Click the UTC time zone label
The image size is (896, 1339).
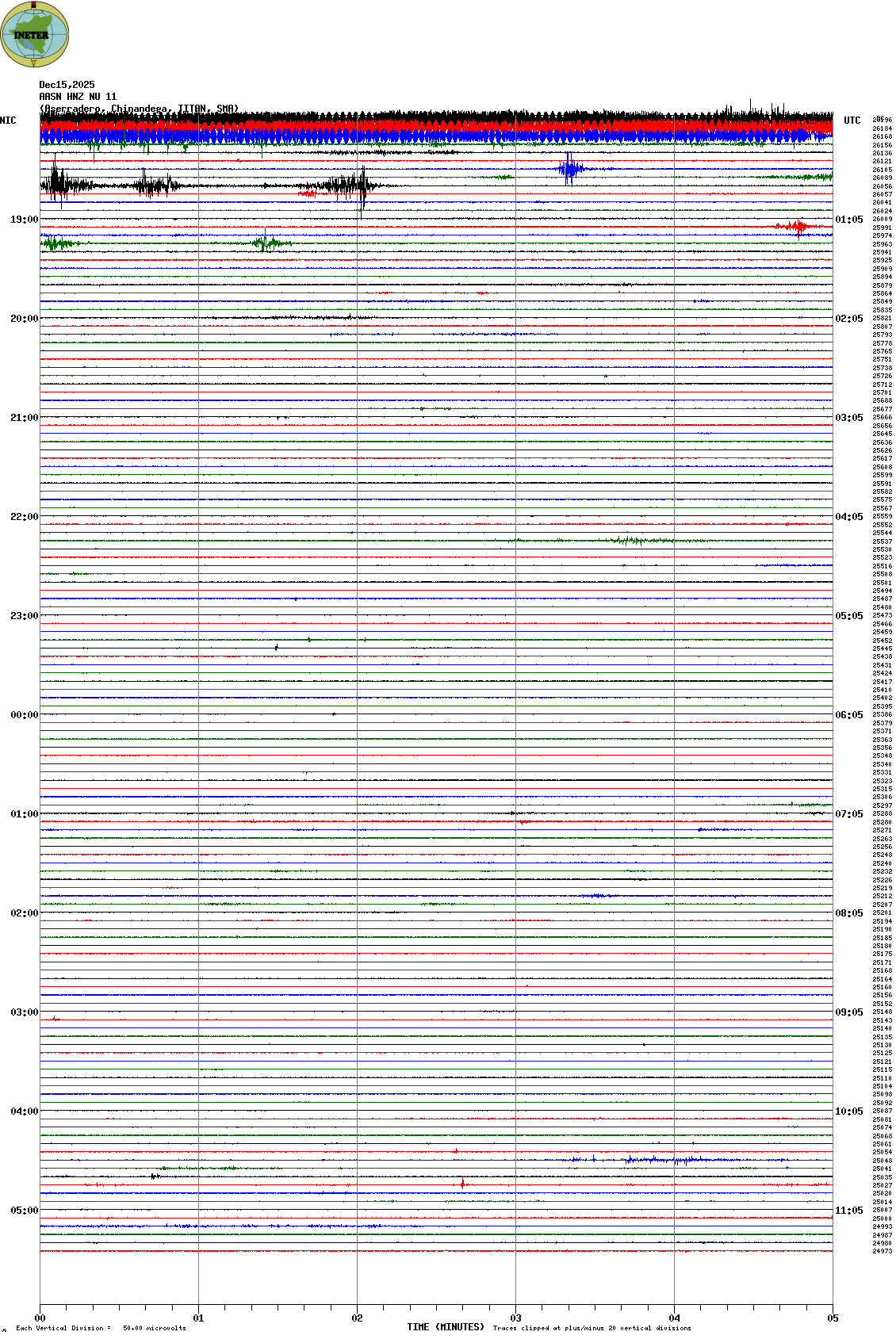click(x=852, y=121)
